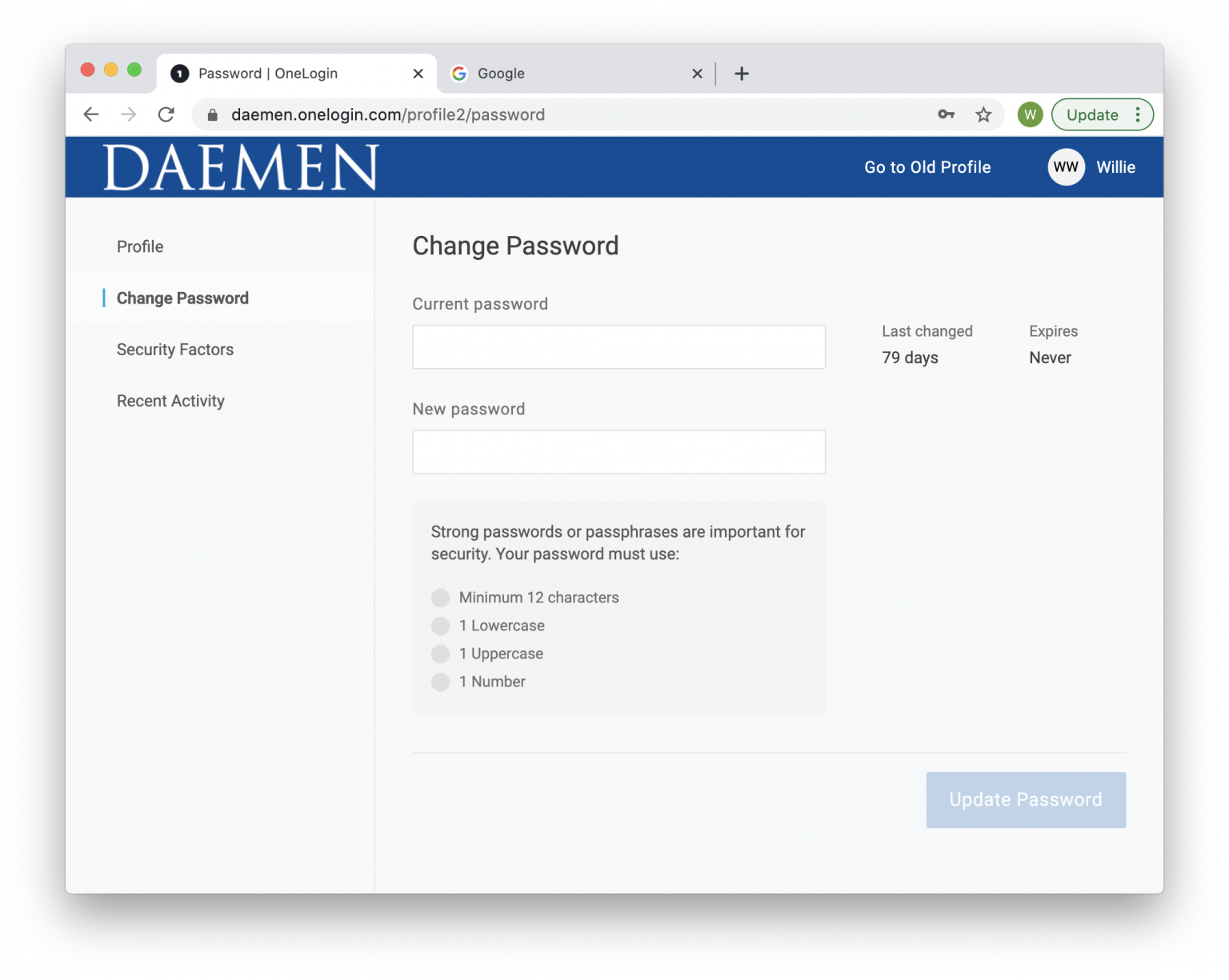Click the browser forward arrow
The height and width of the screenshot is (980, 1229).
click(x=128, y=114)
